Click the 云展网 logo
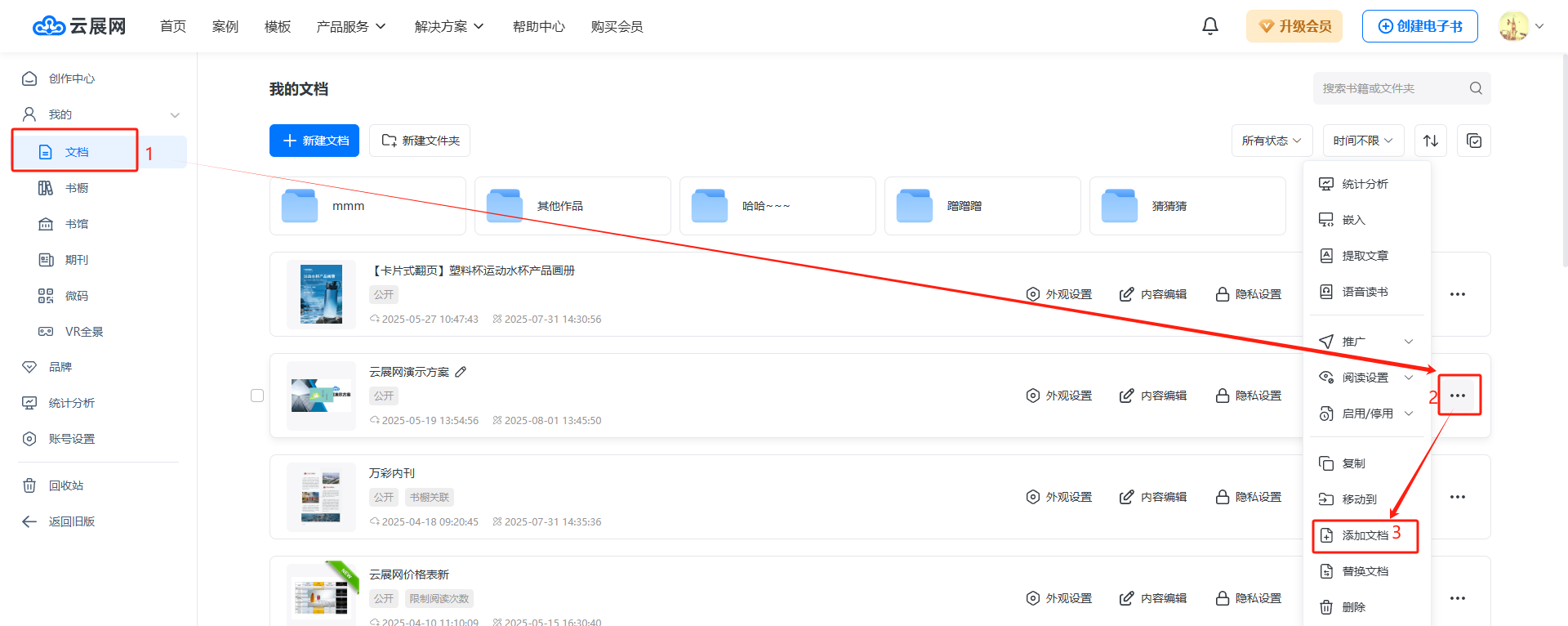Screen dimensions: 1568x626 (x=79, y=26)
